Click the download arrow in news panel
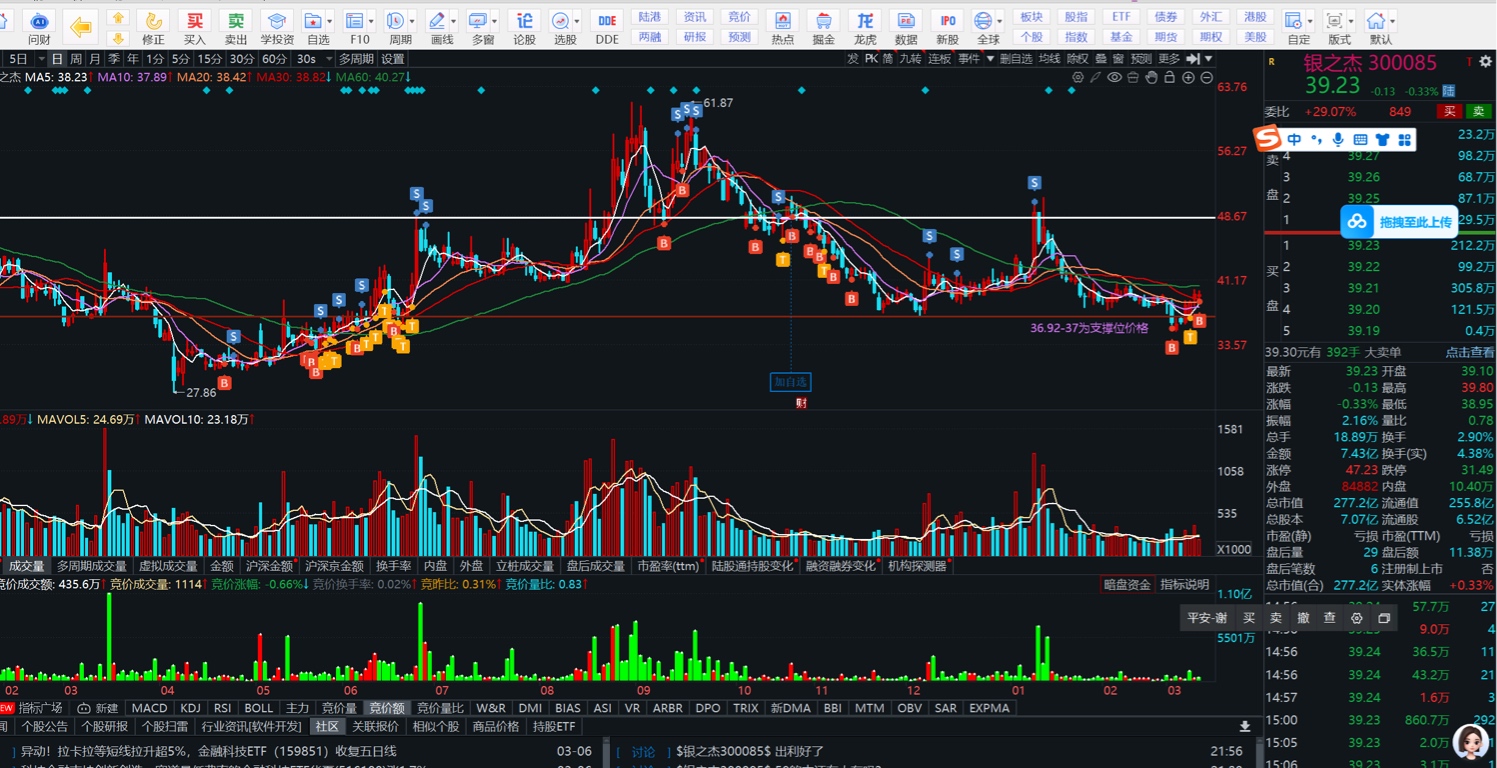Screen dimensions: 1497x768 point(1245,727)
